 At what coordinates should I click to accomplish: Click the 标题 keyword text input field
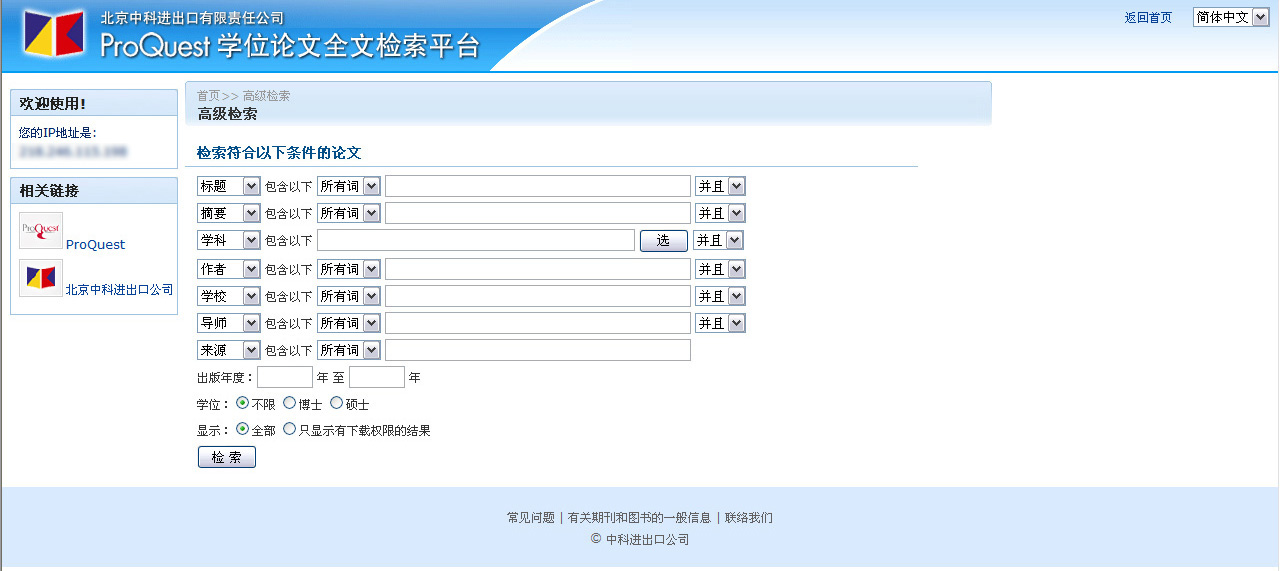(x=537, y=186)
